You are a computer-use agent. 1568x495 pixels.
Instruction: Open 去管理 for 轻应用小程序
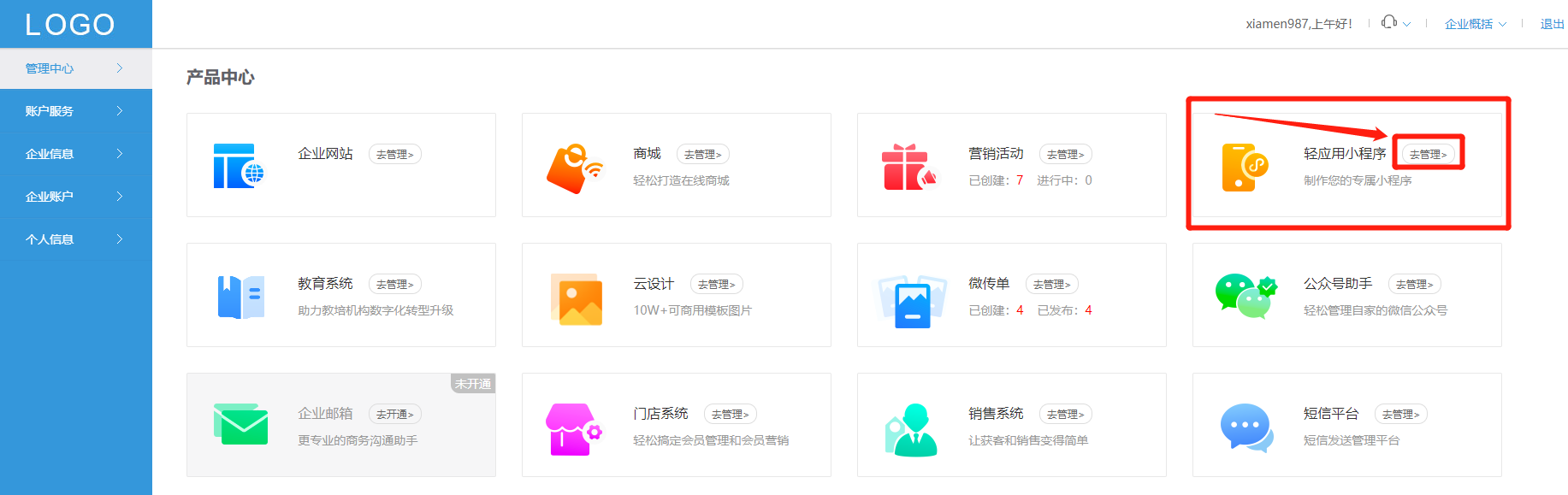pos(1429,155)
